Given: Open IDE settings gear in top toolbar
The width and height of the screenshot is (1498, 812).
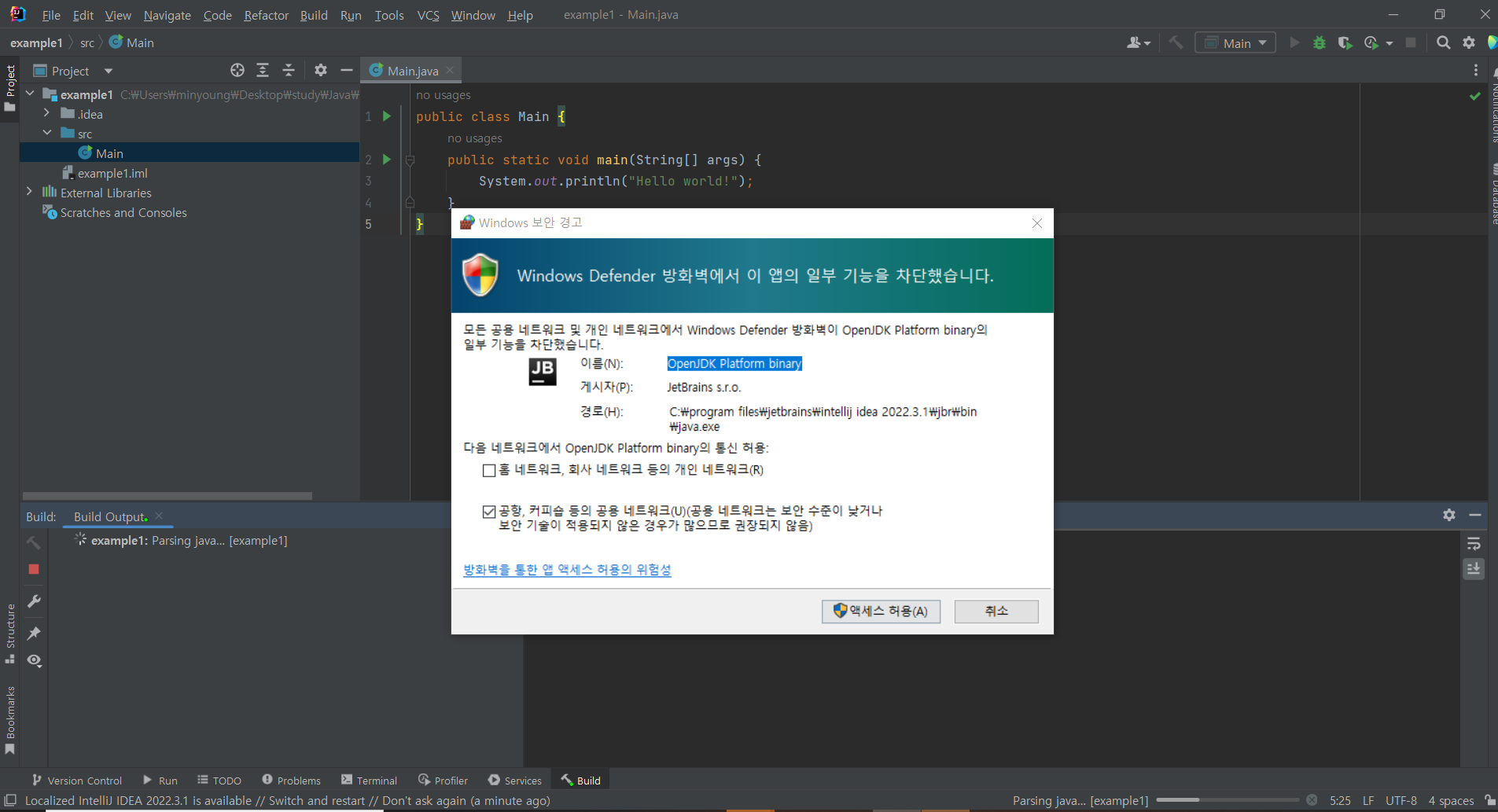Looking at the screenshot, I should click(1468, 42).
